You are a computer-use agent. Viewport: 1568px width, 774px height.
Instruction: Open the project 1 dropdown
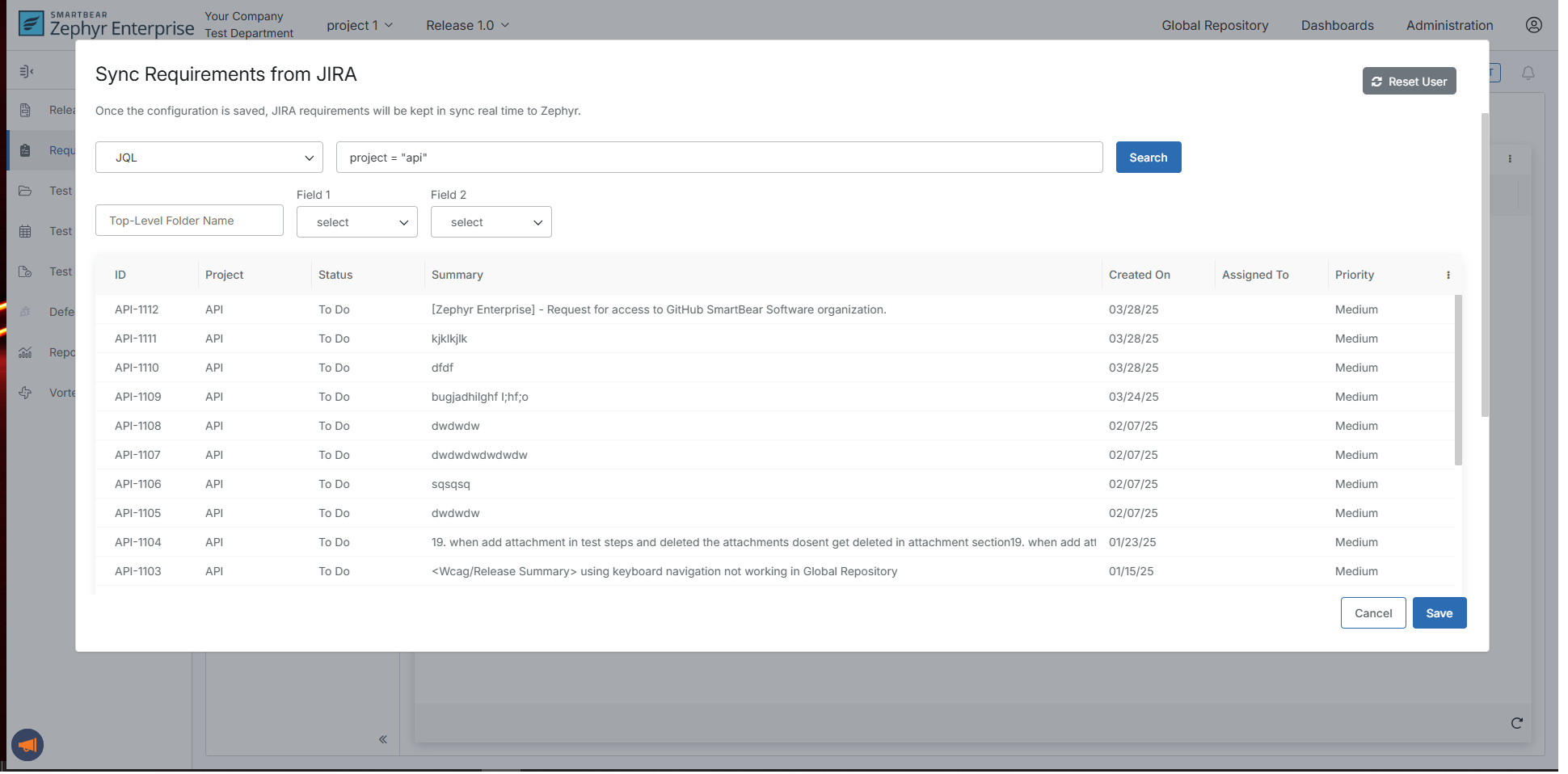[x=359, y=26]
